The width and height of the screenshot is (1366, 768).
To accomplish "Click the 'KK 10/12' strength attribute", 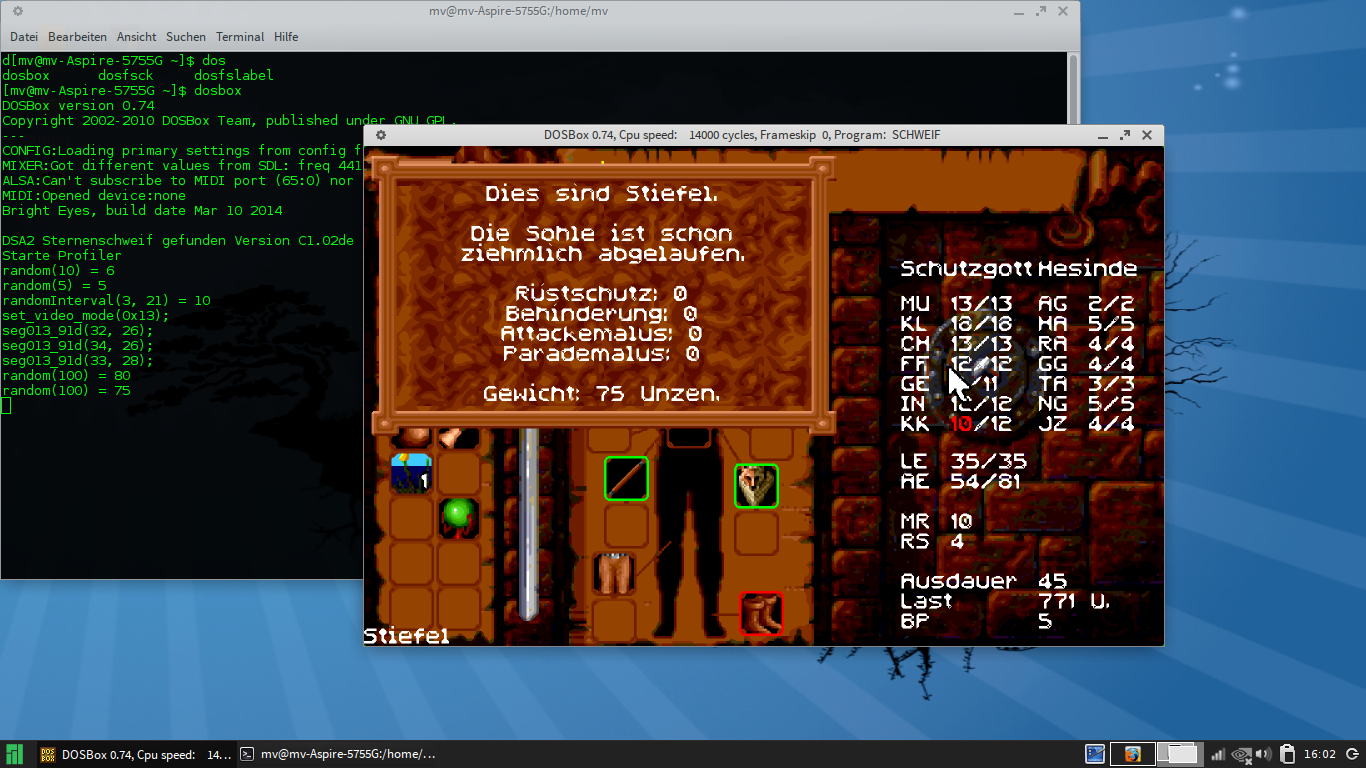I will pos(956,424).
